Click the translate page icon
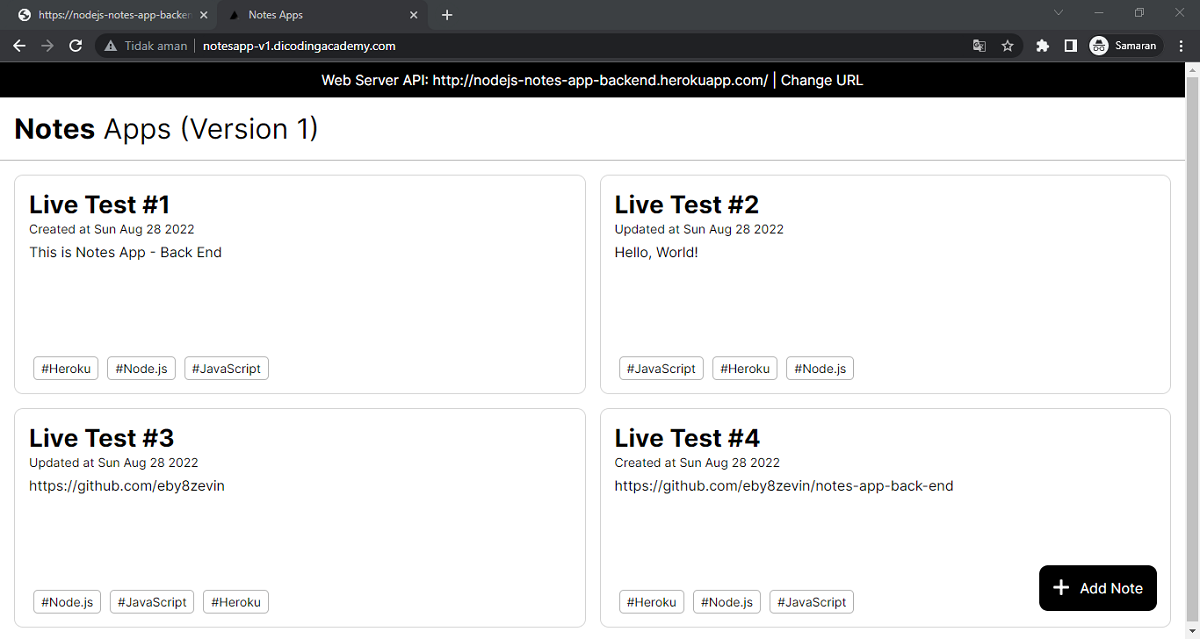 [979, 46]
